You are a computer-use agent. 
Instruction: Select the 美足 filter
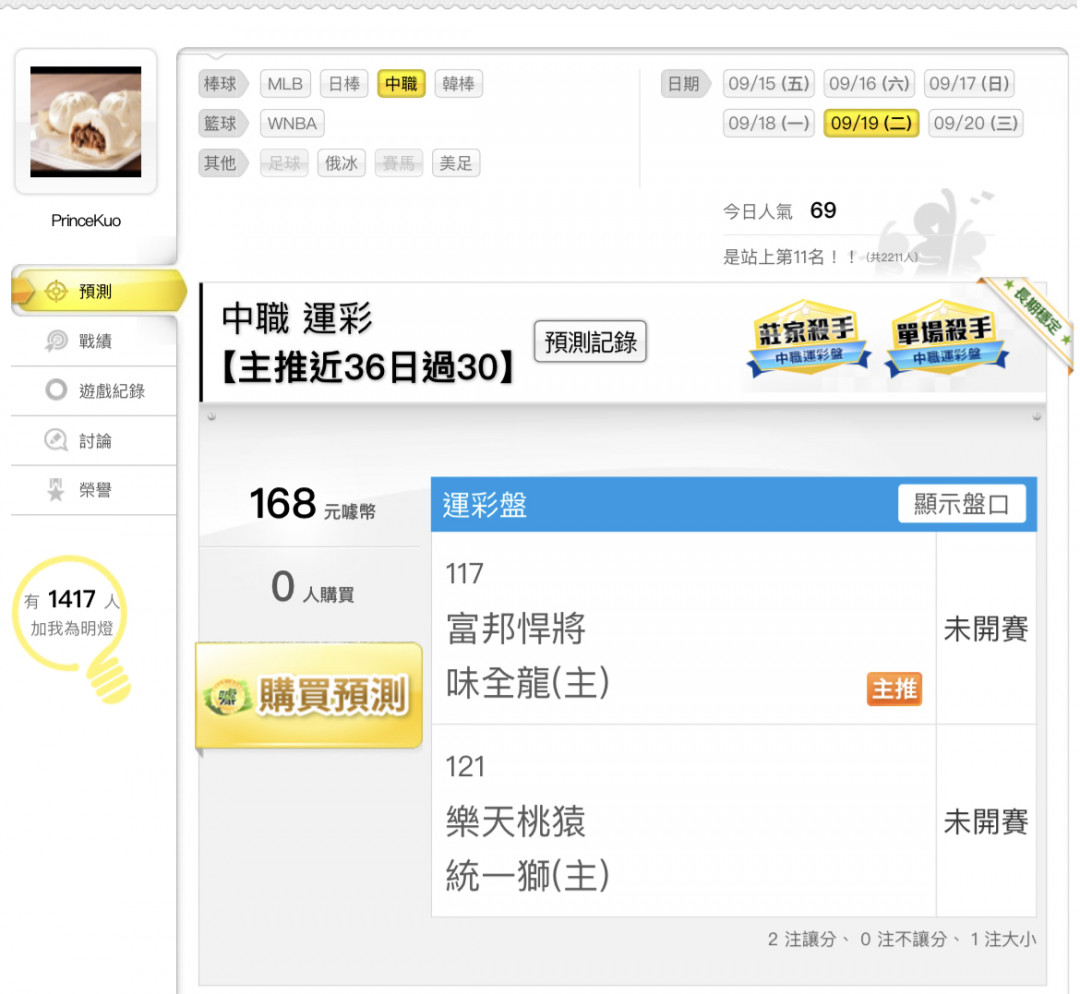[456, 163]
